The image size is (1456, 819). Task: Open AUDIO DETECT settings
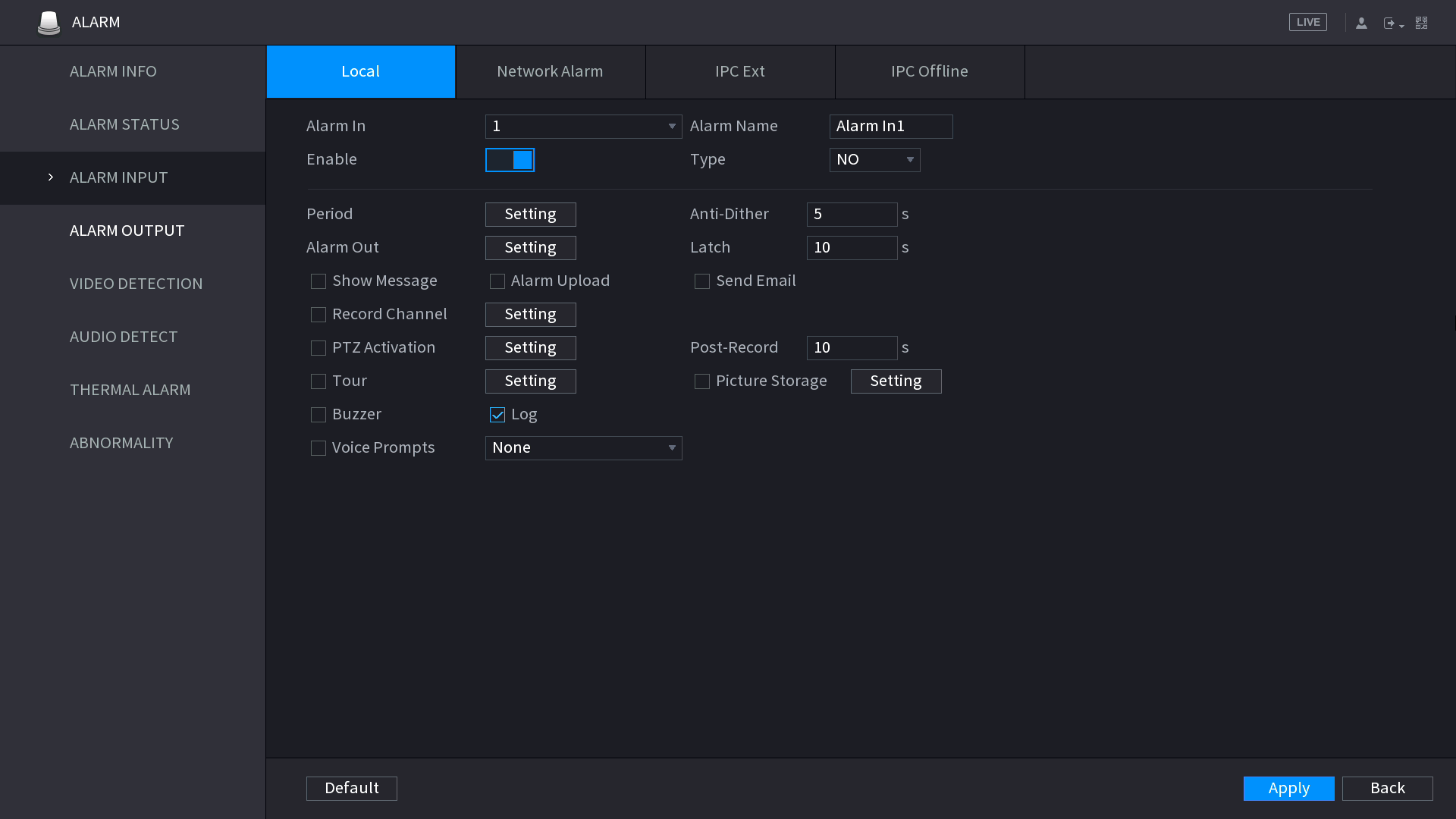[124, 337]
